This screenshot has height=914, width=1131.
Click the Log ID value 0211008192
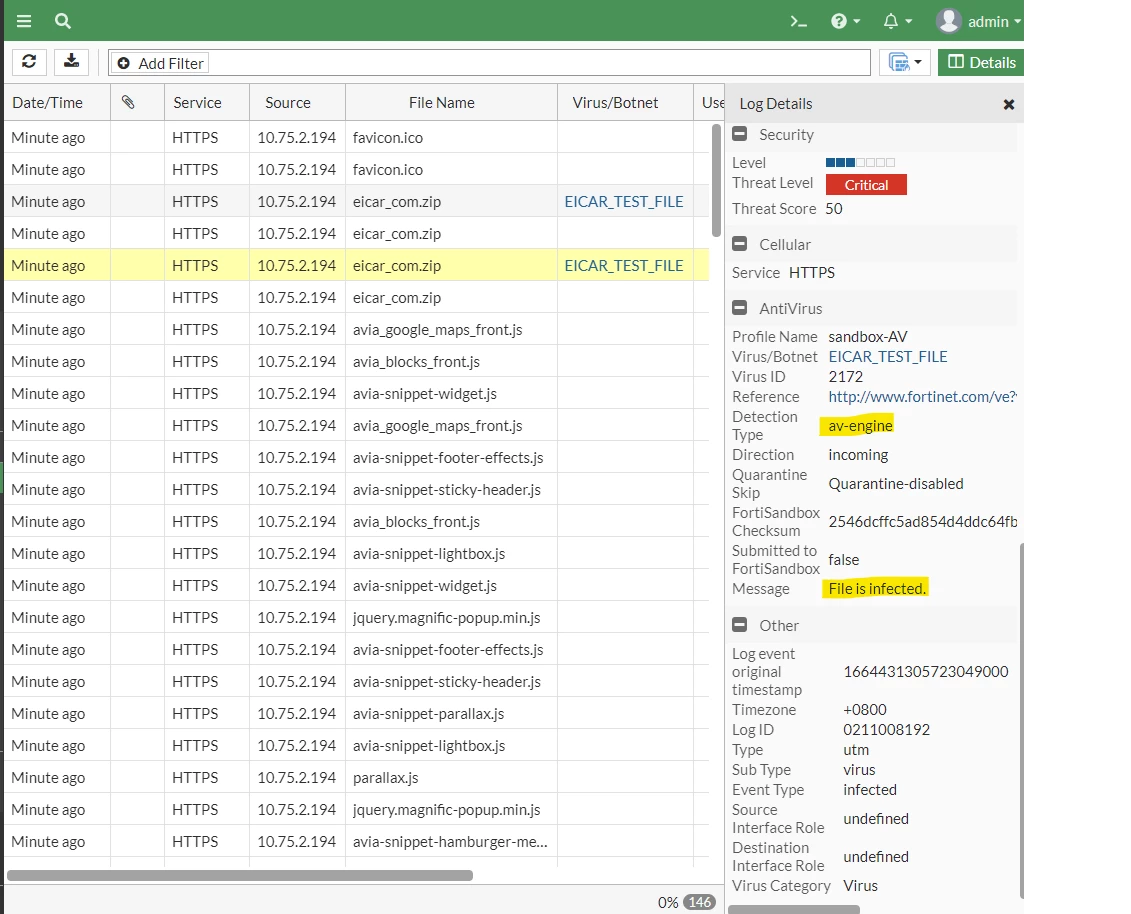886,729
